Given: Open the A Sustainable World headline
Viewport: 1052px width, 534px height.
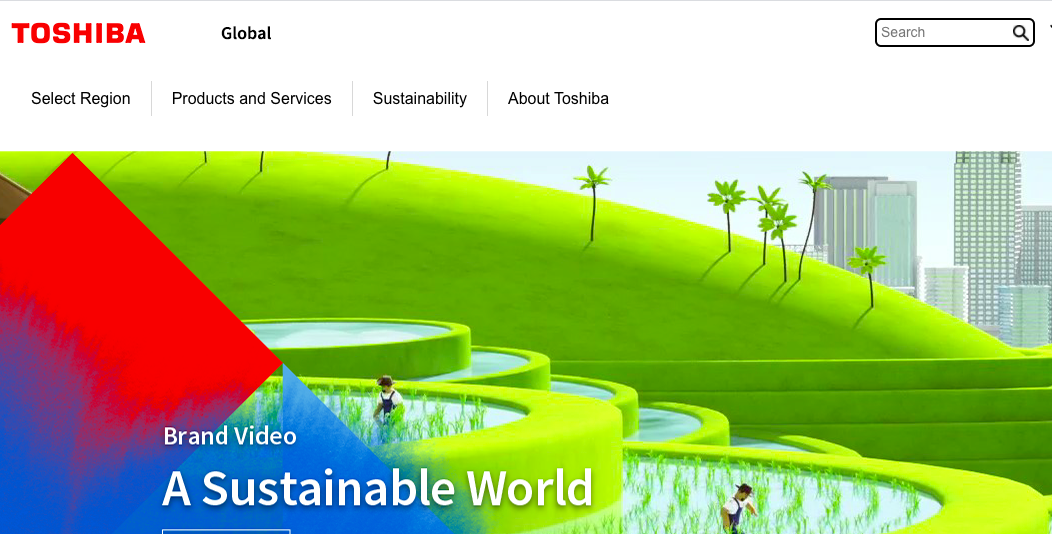Looking at the screenshot, I should [x=378, y=488].
